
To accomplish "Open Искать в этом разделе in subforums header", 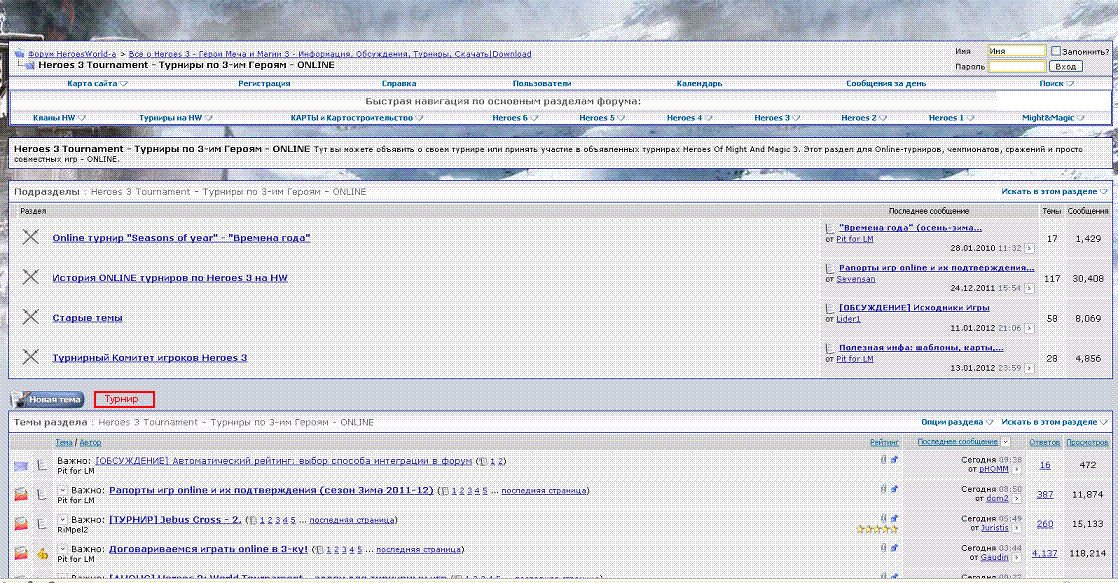I will pyautogui.click(x=1054, y=191).
